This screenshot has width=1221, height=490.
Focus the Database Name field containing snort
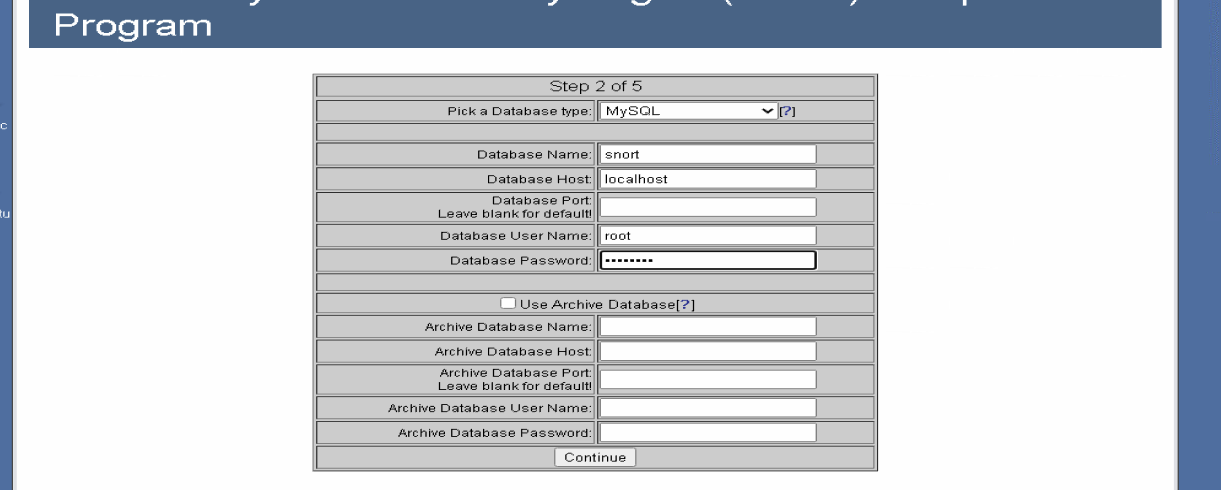pyautogui.click(x=708, y=155)
